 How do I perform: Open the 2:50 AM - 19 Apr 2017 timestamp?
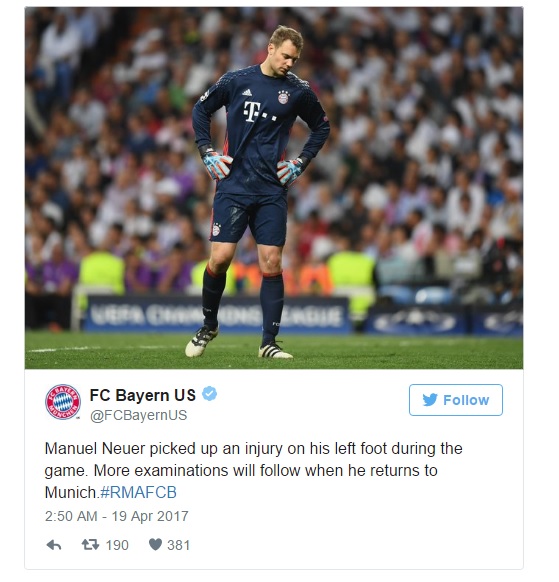click(117, 516)
